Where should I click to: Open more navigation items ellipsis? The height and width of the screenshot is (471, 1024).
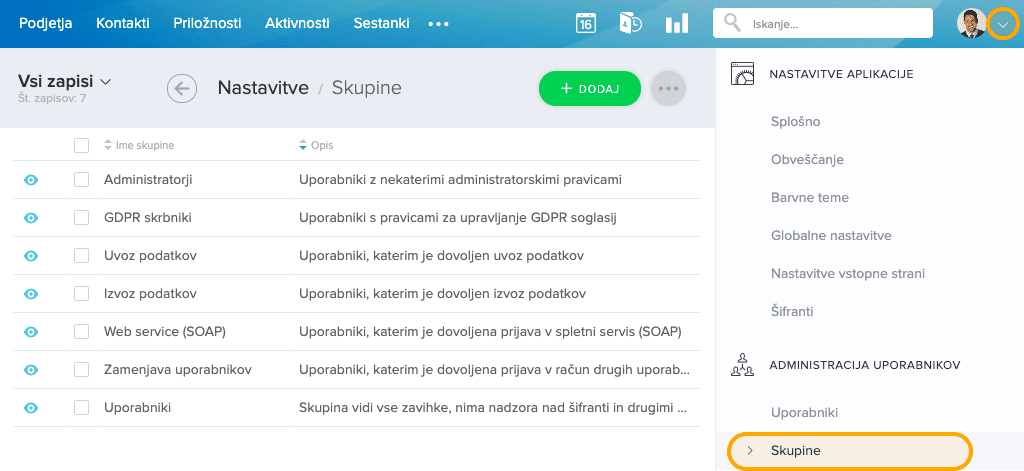[x=438, y=24]
